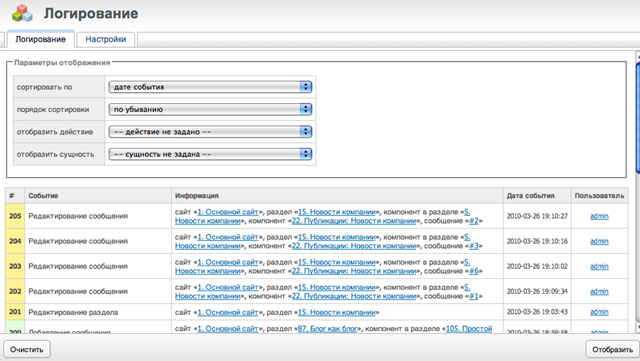Image resolution: width=640 pixels, height=361 pixels.
Task: Open 'отобразить действие' dropdown
Action: 210,132
